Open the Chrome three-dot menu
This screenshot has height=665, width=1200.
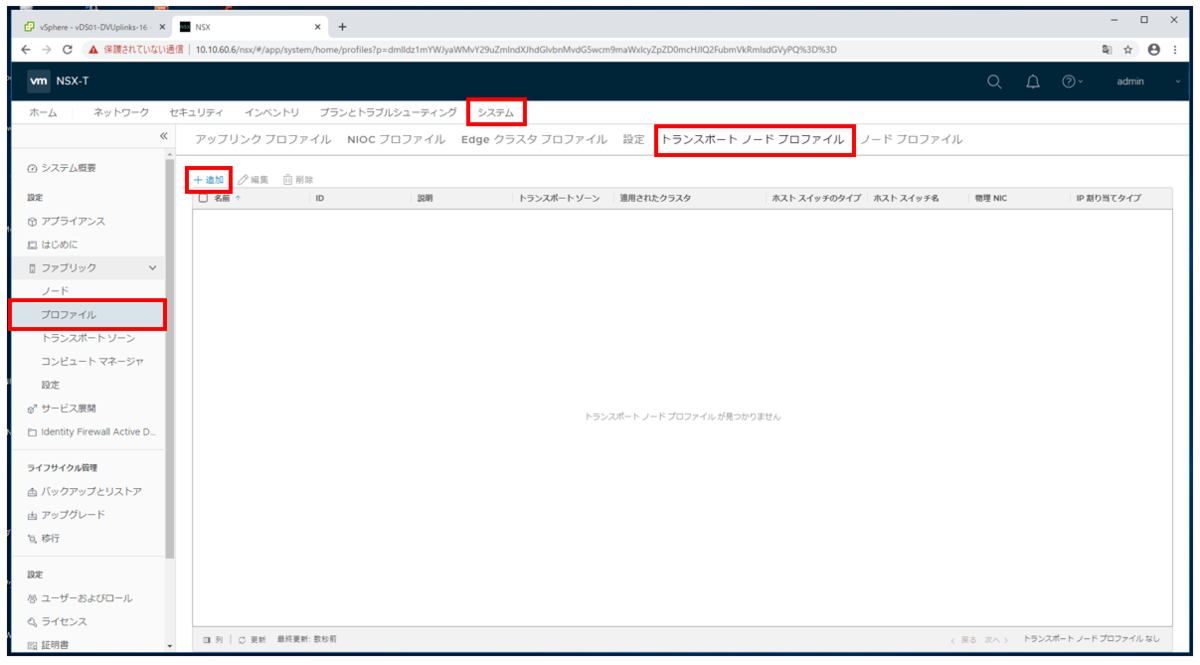(1175, 49)
